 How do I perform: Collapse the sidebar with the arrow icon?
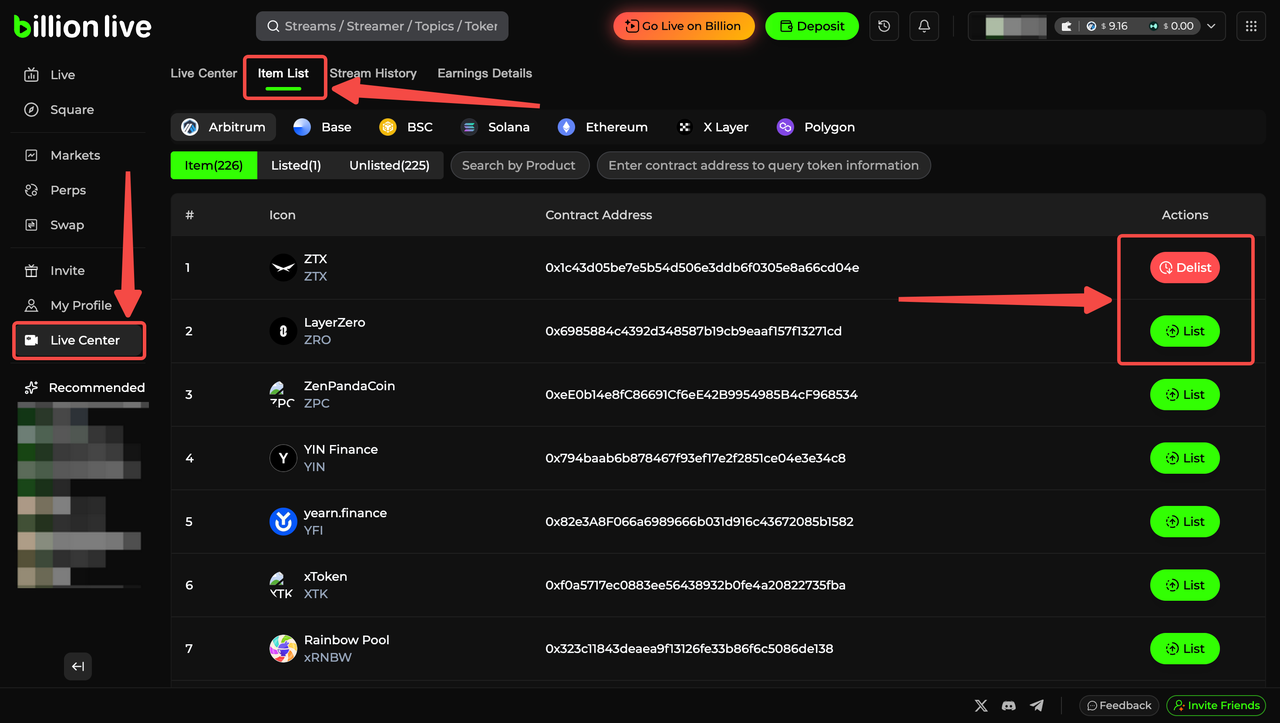78,667
